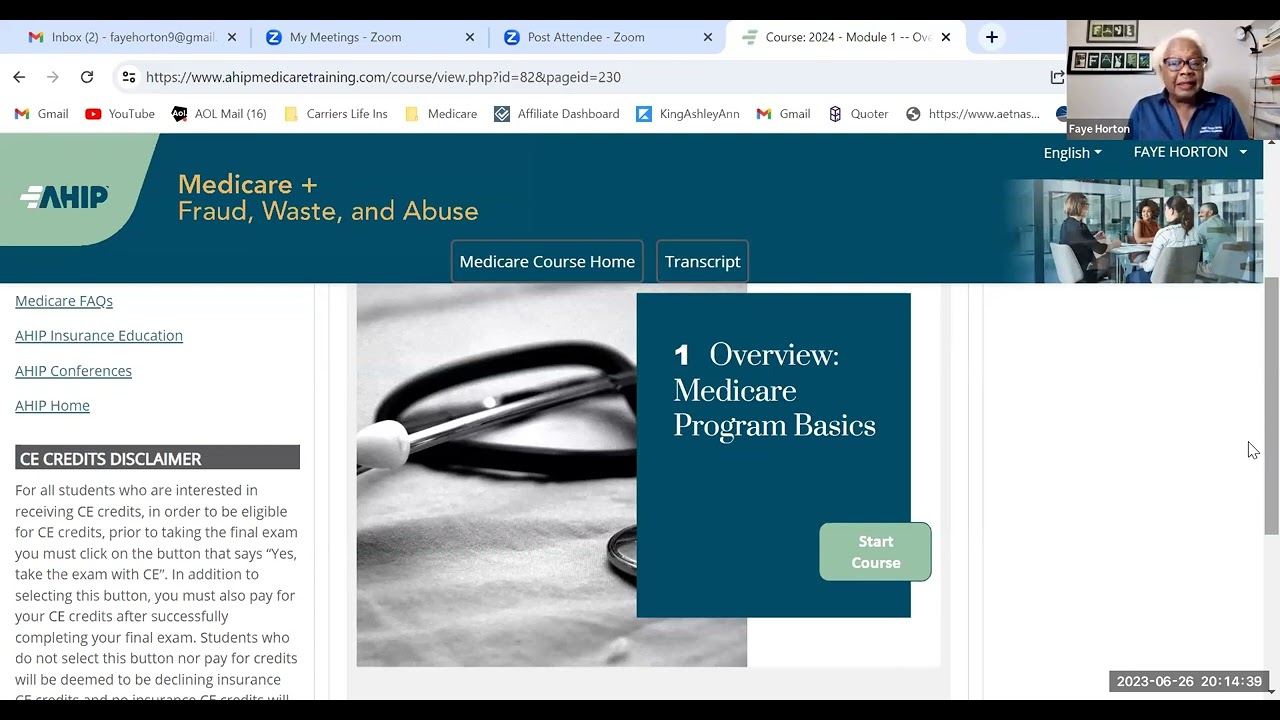
Task: Open the FAYE HORTON user menu
Action: pos(1190,152)
